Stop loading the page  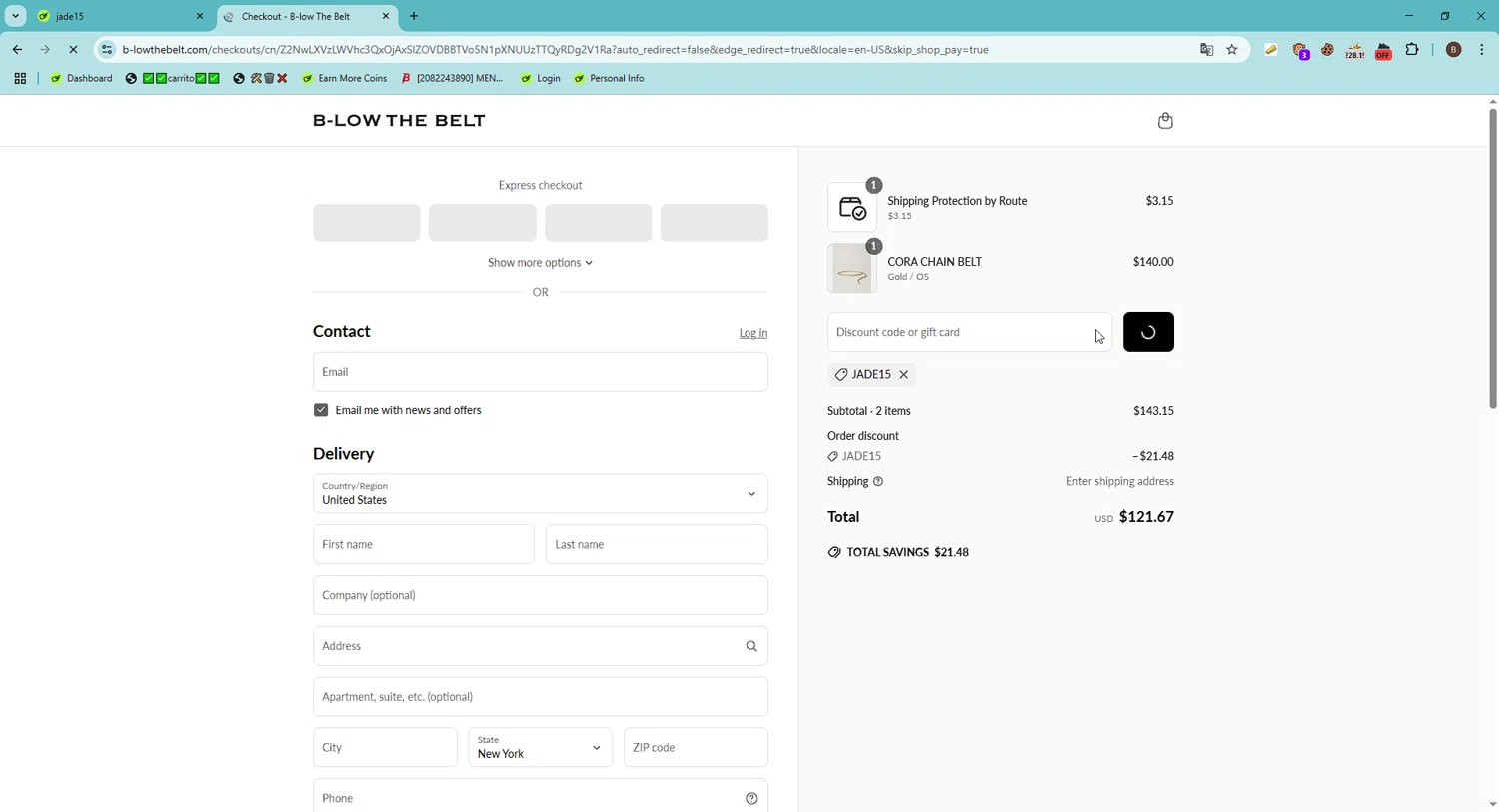coord(73,50)
